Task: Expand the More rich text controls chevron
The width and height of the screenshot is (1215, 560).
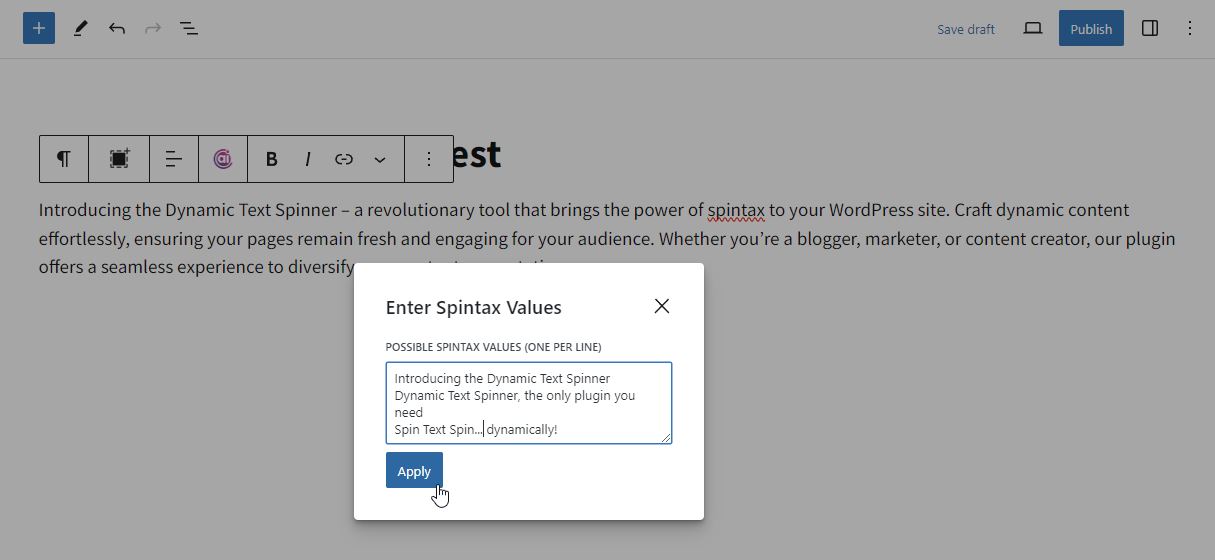Action: point(380,159)
